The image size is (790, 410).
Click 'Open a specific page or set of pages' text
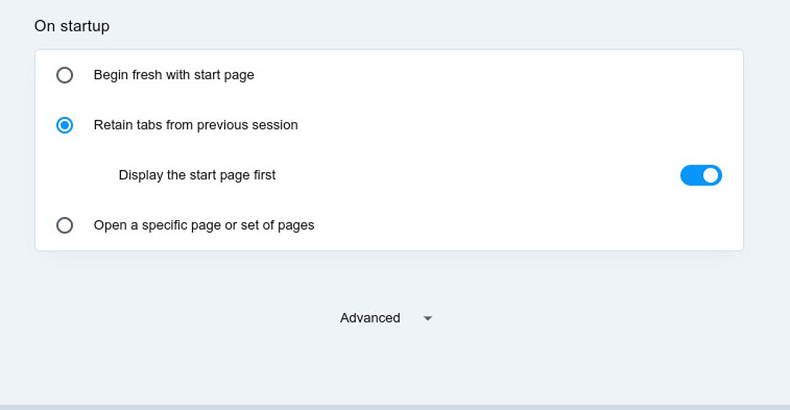pyautogui.click(x=204, y=225)
